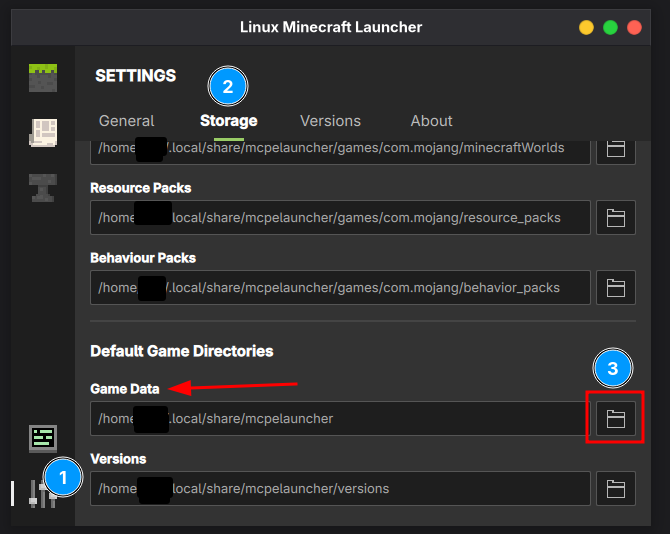The image size is (670, 534).
Task: Open the Versions settings tab
Action: pyautogui.click(x=330, y=121)
